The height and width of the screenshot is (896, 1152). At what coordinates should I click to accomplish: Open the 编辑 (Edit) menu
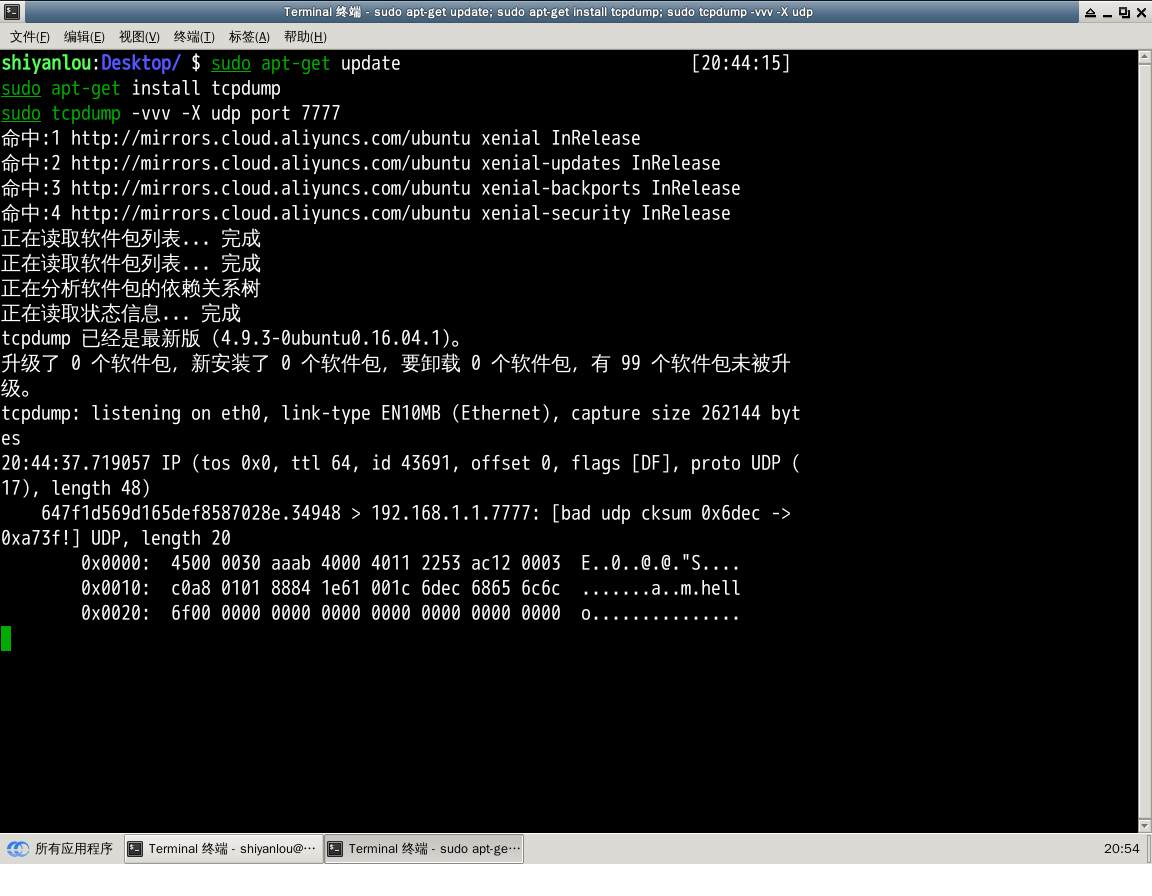coord(84,37)
